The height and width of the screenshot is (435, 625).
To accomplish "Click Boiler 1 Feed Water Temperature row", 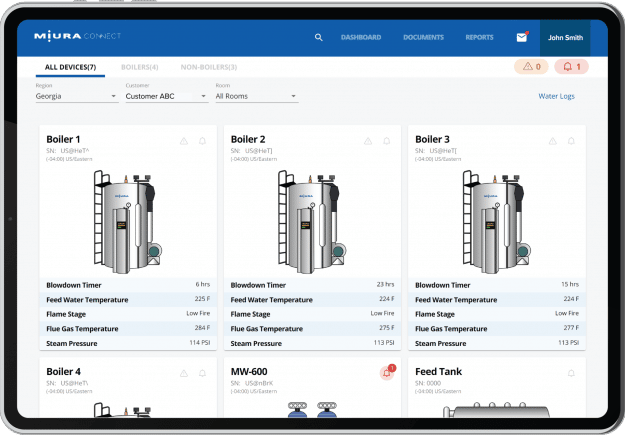I will [x=128, y=299].
